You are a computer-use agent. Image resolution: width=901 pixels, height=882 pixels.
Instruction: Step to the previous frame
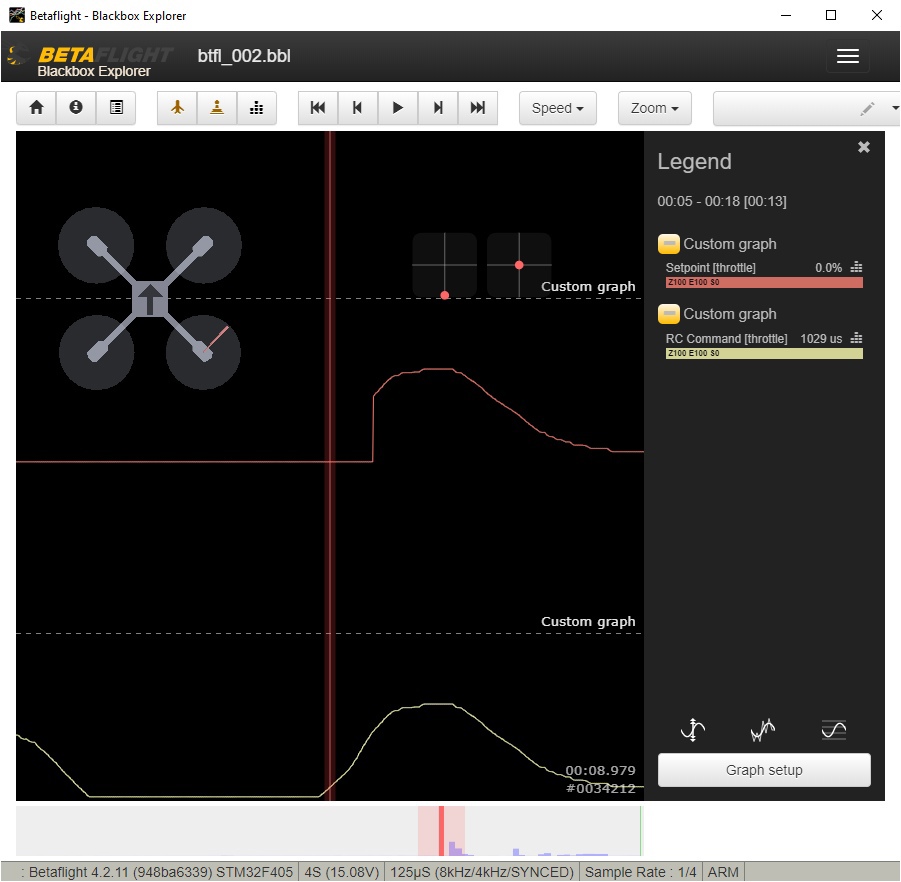pos(357,108)
